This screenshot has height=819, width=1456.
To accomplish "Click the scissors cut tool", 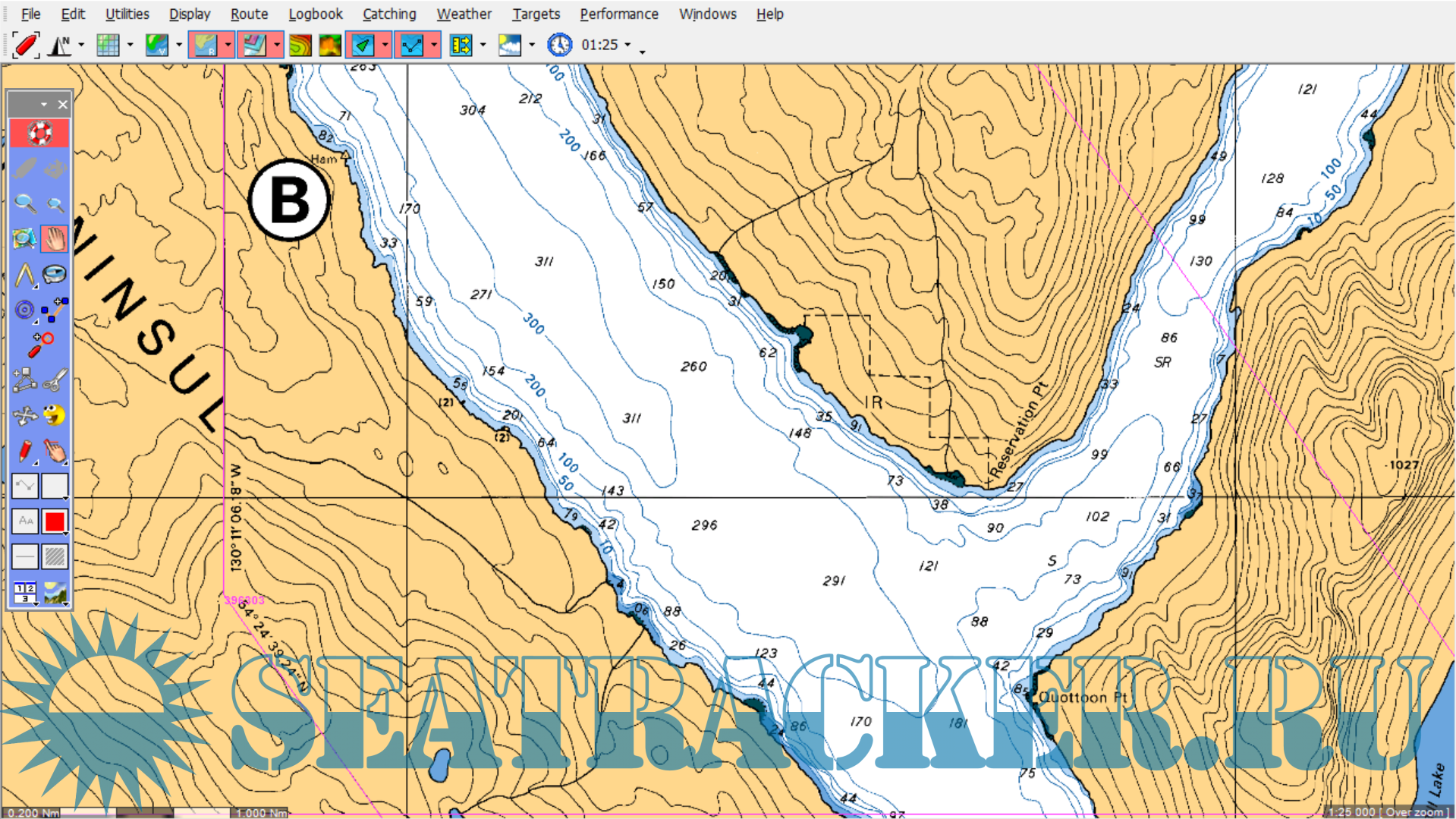I will coord(55,380).
